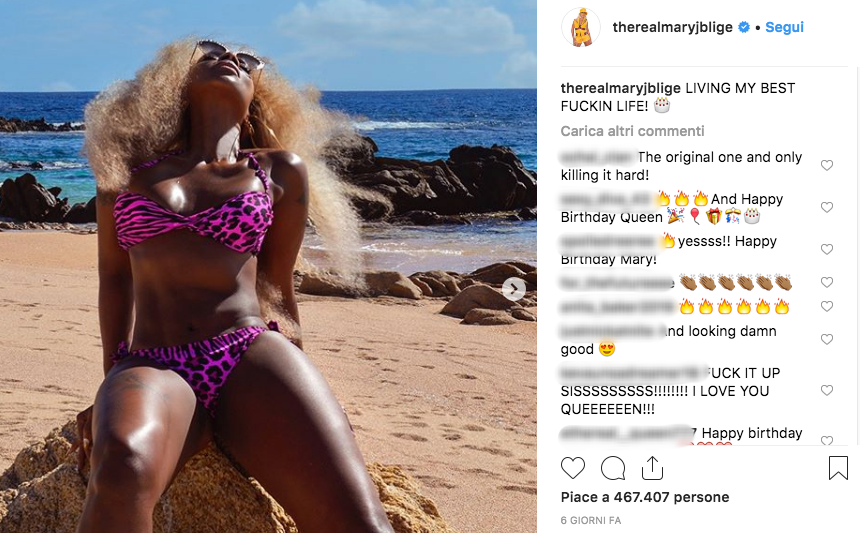Like the 'yessss!! Happy Birthday Mary' comment
Image resolution: width=860 pixels, height=533 pixels.
coord(827,249)
